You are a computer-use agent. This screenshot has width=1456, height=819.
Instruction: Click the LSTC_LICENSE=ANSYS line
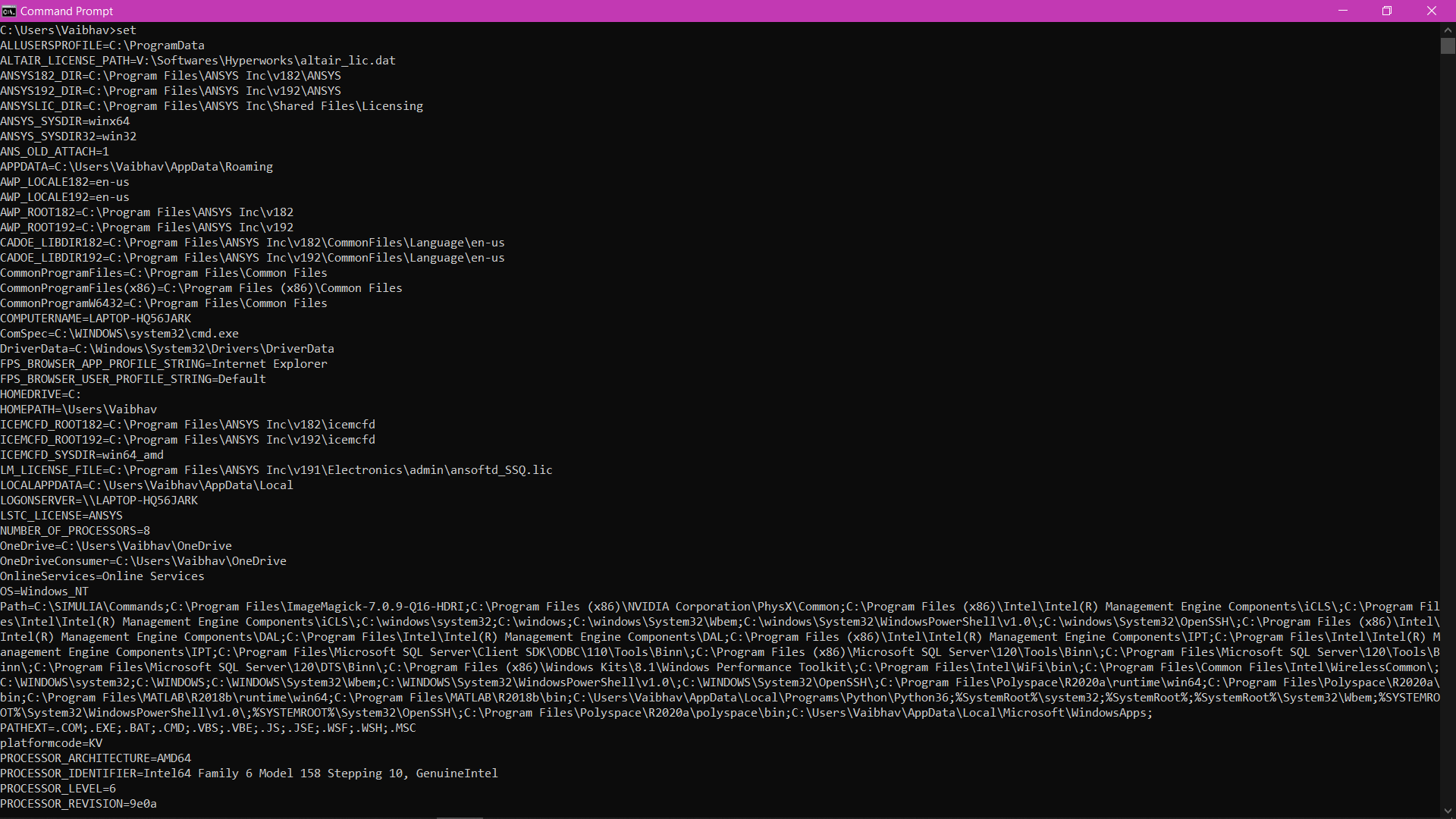(x=61, y=516)
